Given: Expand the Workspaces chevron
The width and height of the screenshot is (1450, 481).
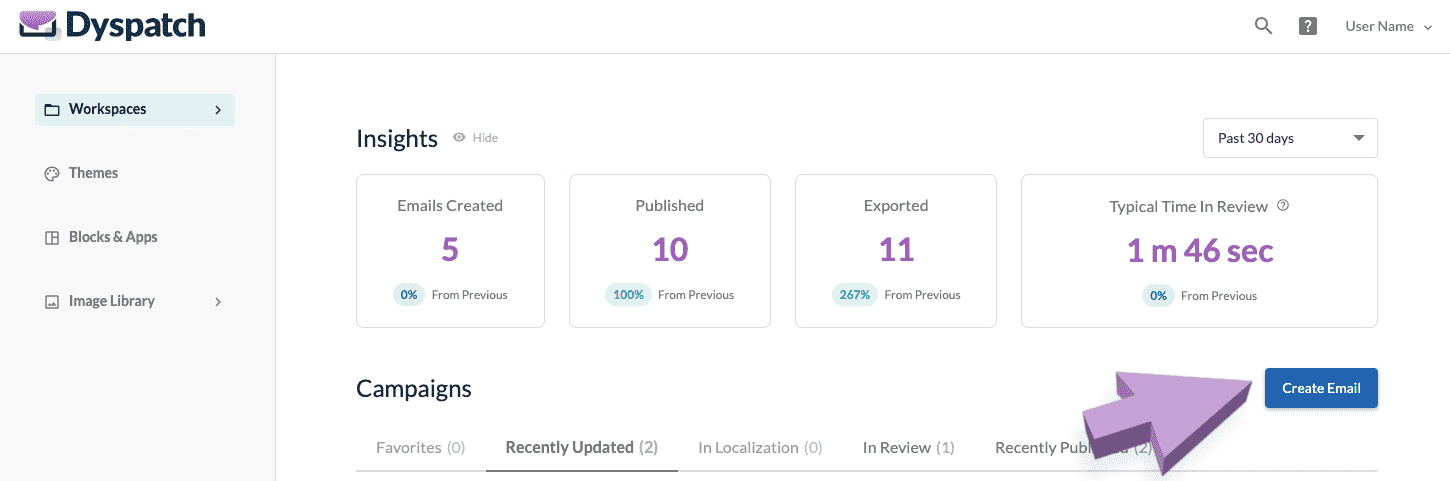Looking at the screenshot, I should pyautogui.click(x=218, y=110).
